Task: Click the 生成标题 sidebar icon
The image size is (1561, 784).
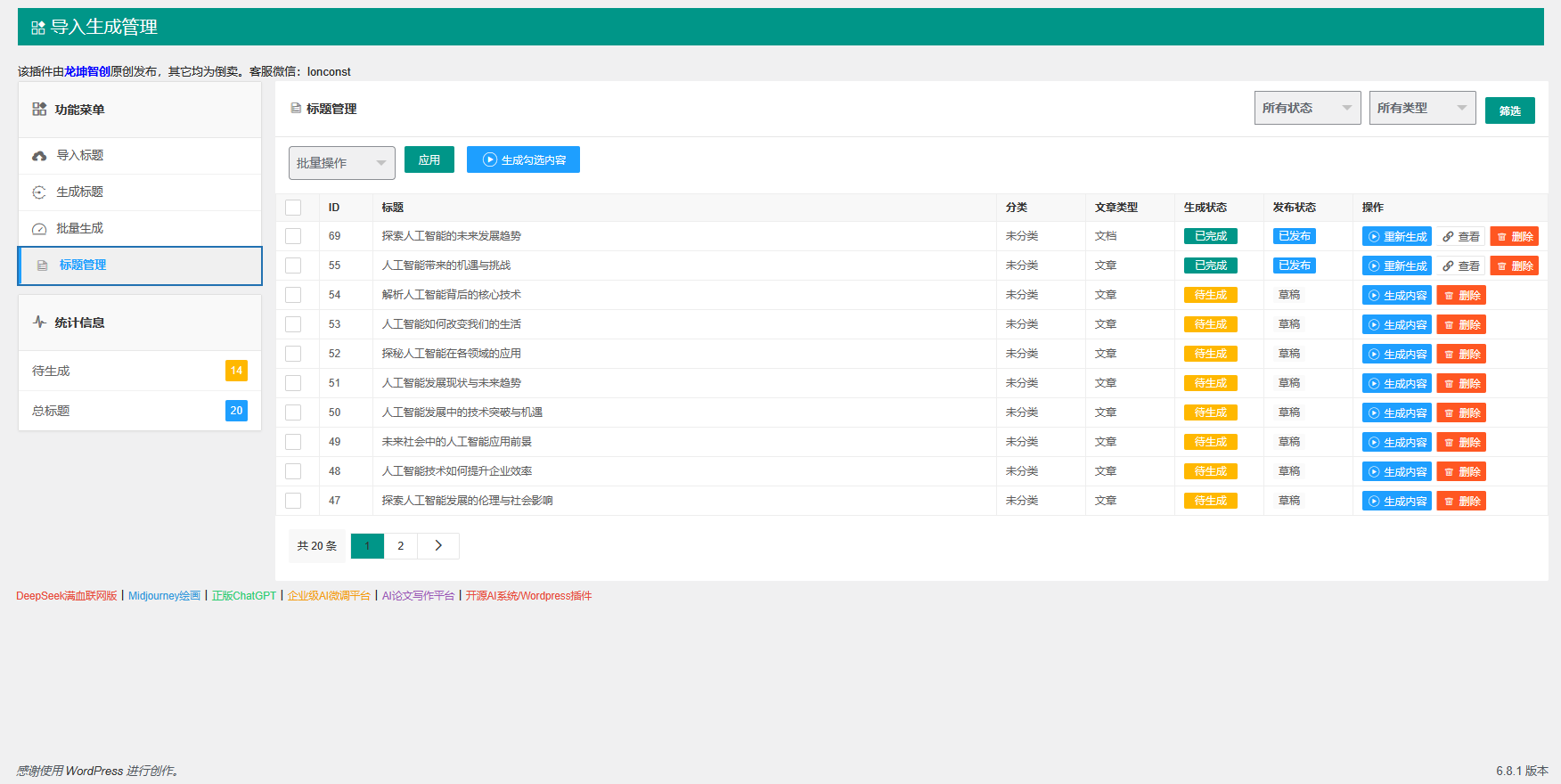Action: (39, 192)
